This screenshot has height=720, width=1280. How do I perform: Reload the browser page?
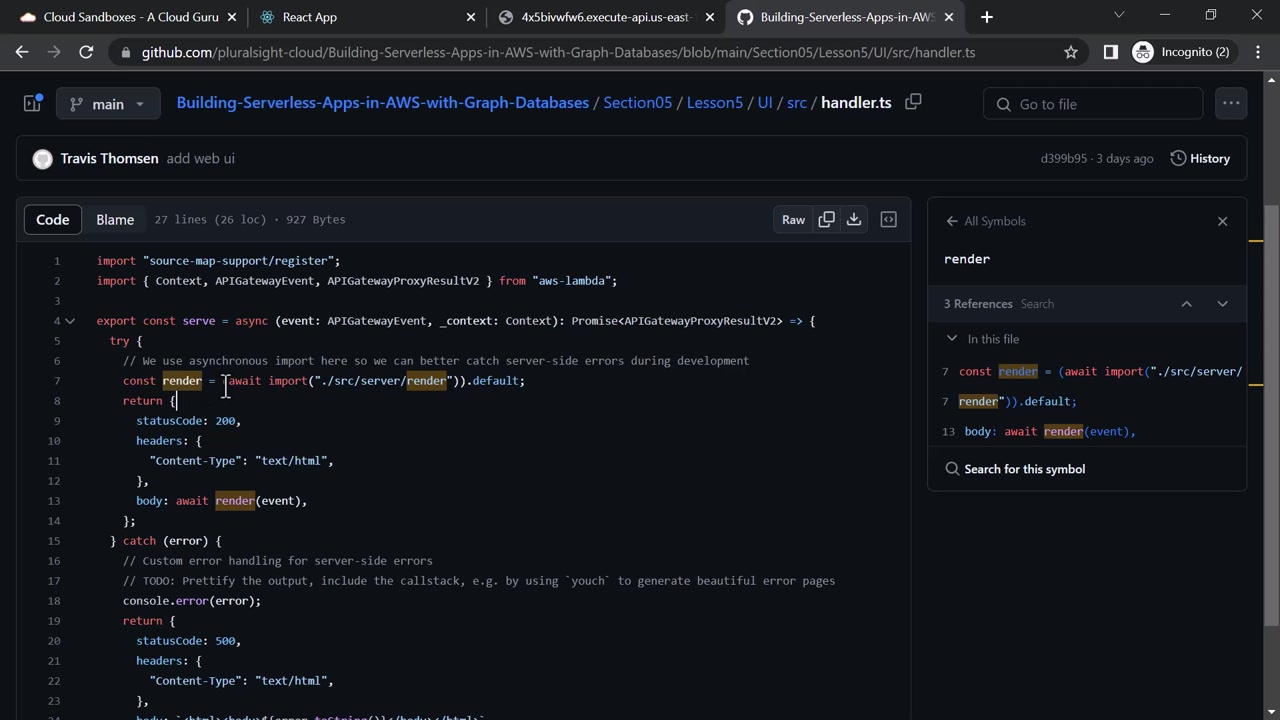[x=86, y=52]
